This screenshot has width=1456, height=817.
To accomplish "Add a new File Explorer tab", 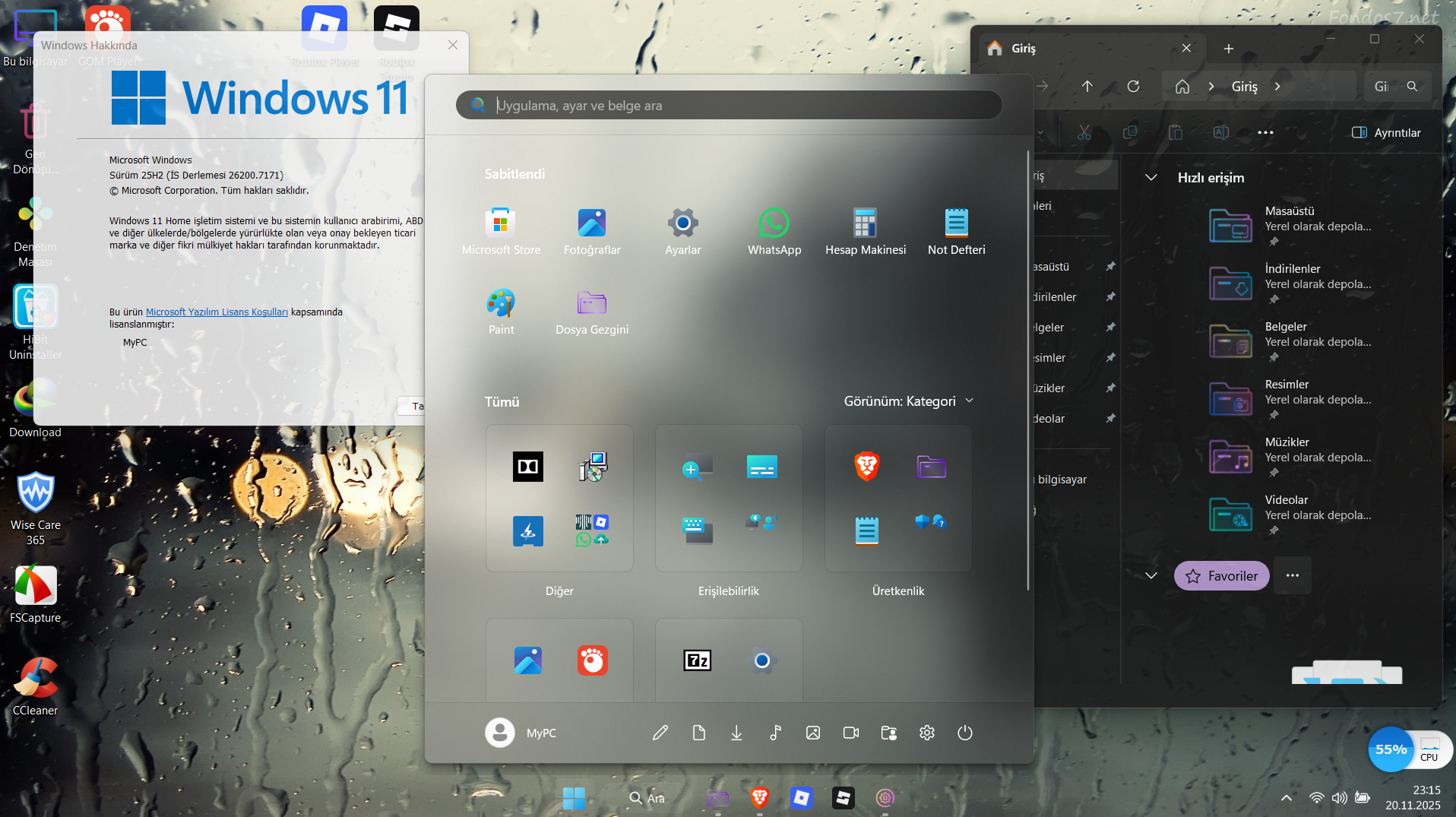I will coord(1229,49).
